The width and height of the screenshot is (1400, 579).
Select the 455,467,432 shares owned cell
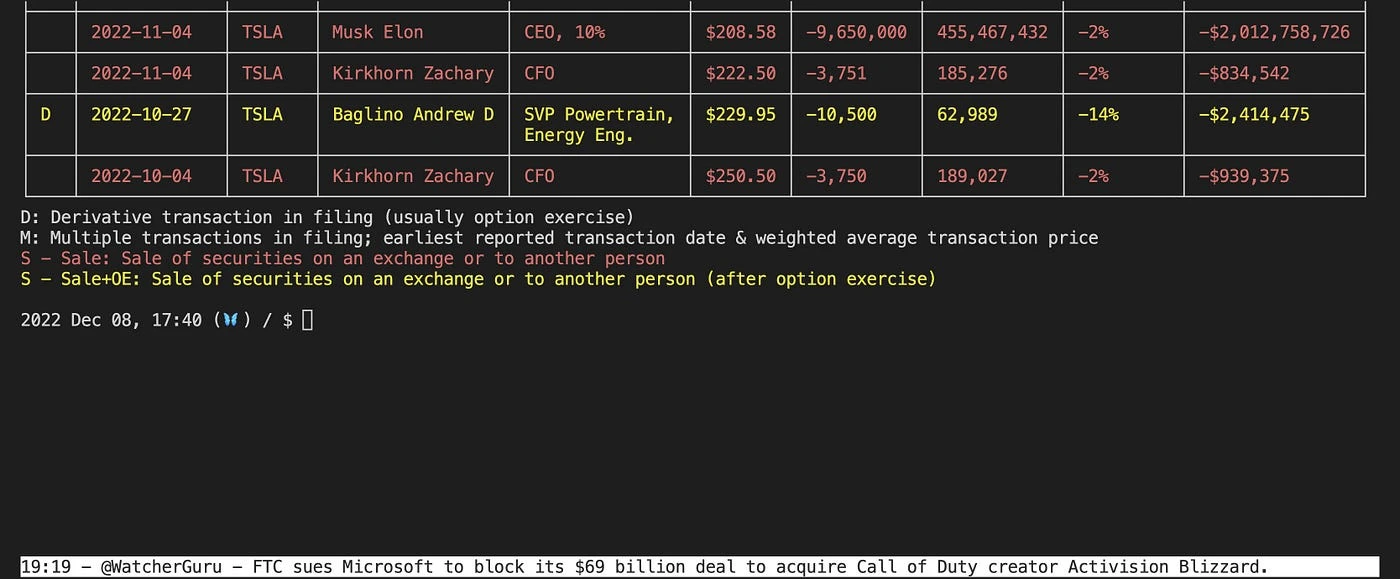point(992,32)
